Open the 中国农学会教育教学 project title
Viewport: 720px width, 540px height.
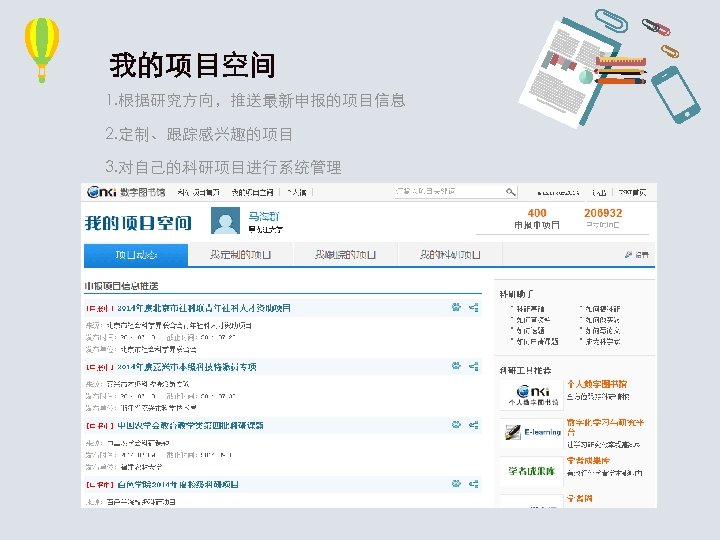[190, 426]
